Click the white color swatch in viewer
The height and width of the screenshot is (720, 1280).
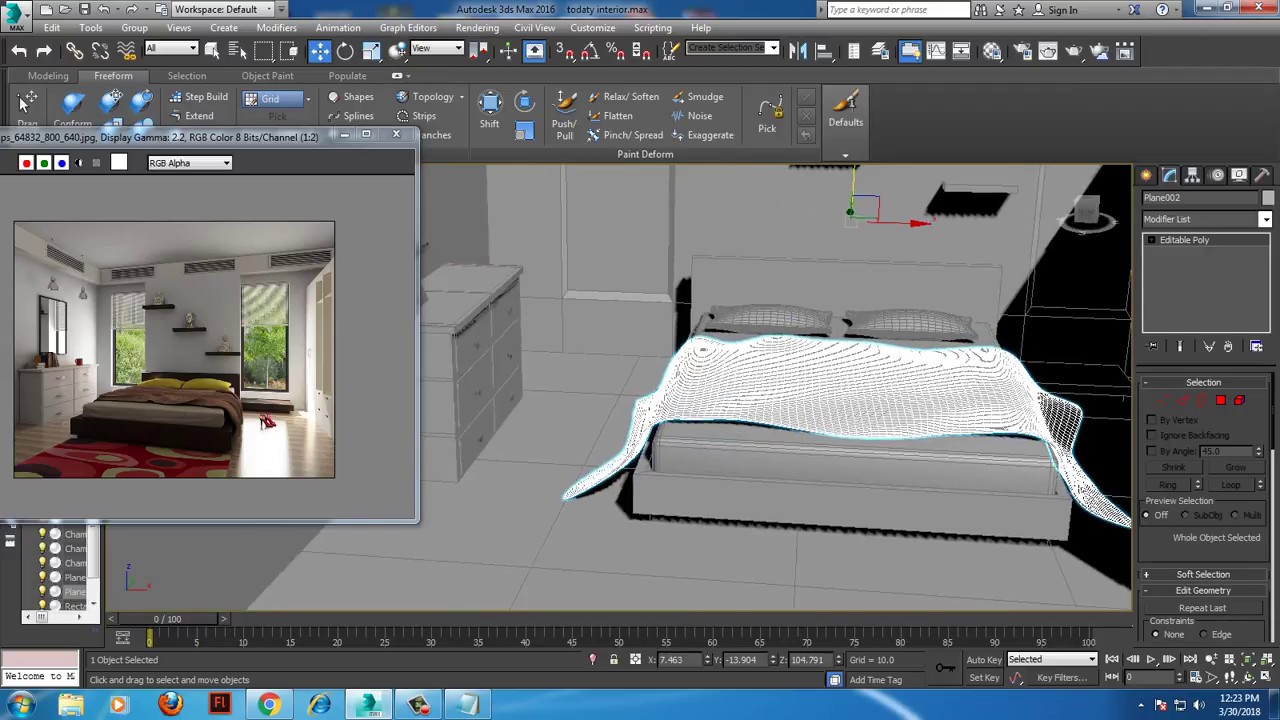click(119, 163)
